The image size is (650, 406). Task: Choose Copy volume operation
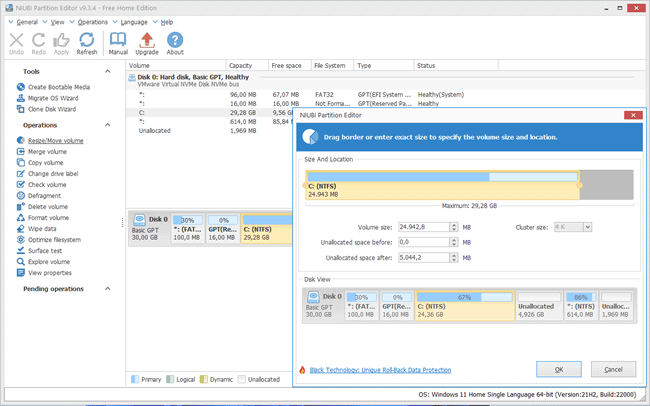coord(40,163)
